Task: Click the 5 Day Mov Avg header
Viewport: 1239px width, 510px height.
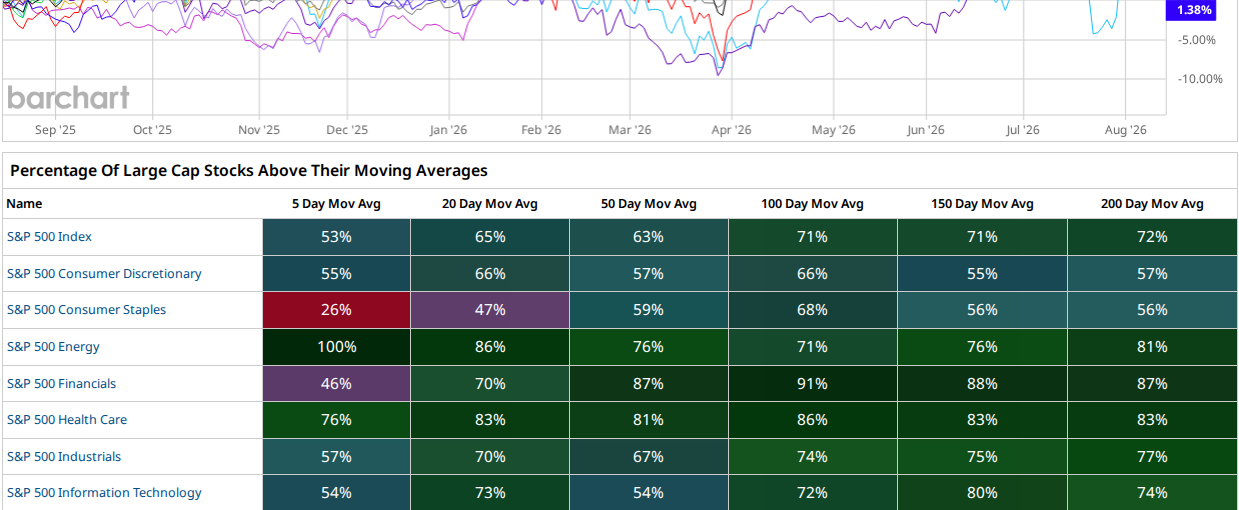Action: (x=336, y=204)
